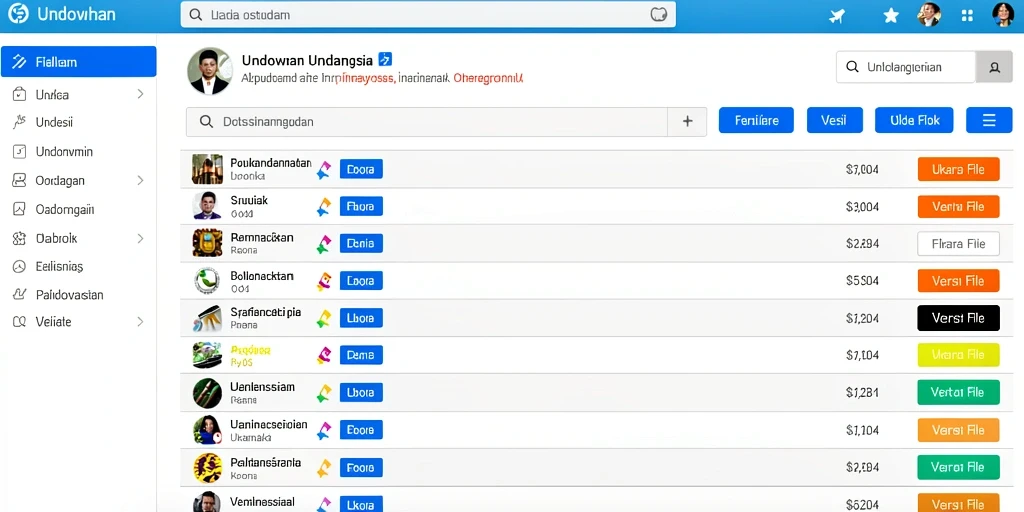Click the Paildovastan sidebar icon
Viewport: 1024px width, 512px height.
tap(19, 295)
